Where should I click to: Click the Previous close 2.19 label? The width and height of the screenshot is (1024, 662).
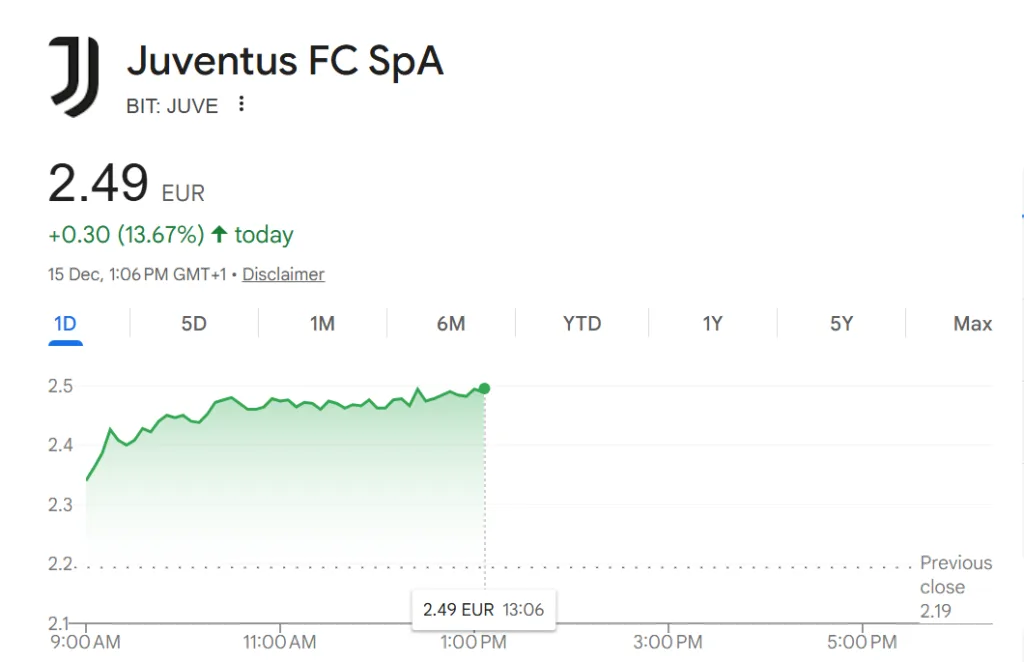[x=955, y=587]
